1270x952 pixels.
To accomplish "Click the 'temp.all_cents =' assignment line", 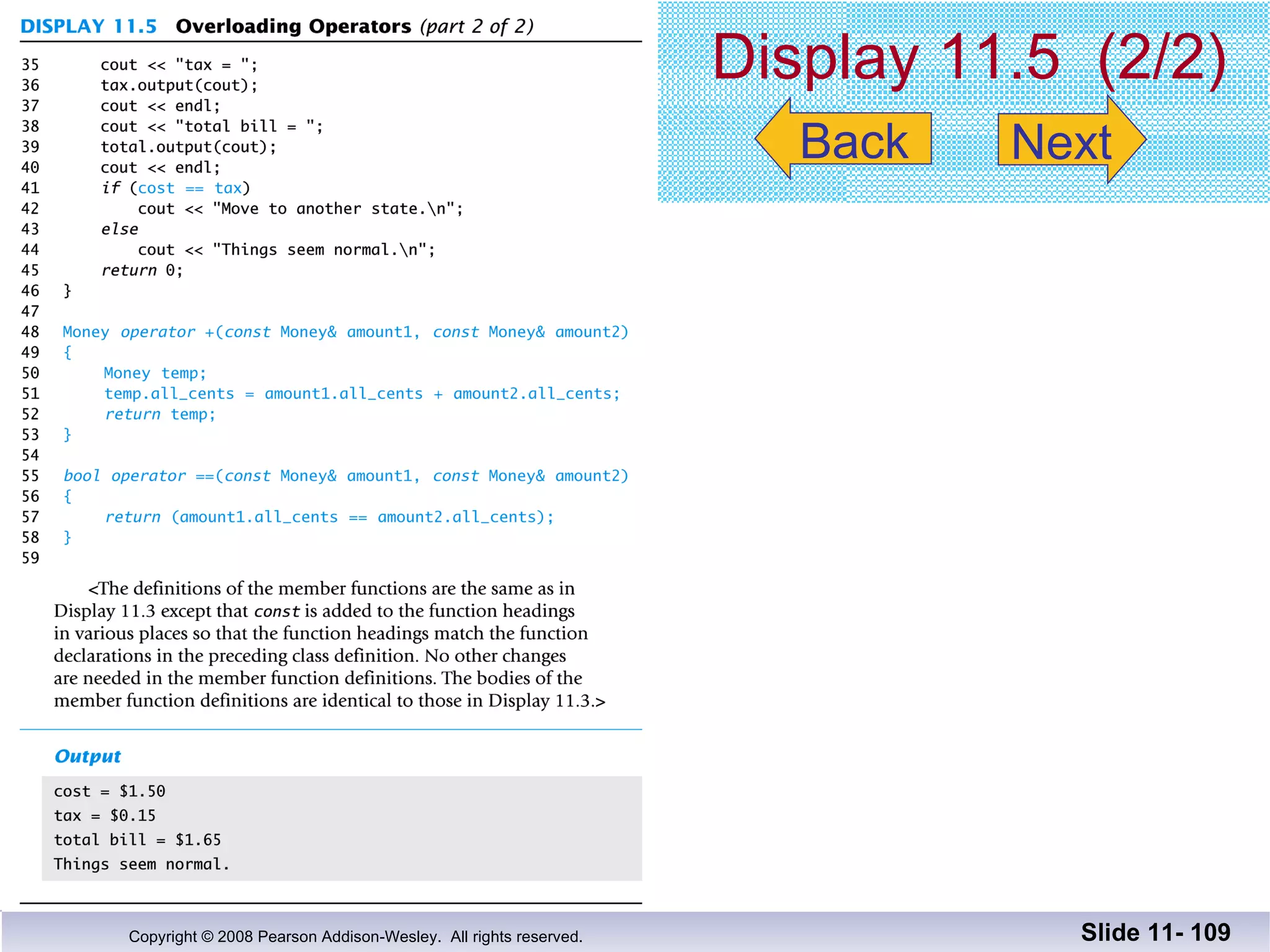I will [x=362, y=394].
